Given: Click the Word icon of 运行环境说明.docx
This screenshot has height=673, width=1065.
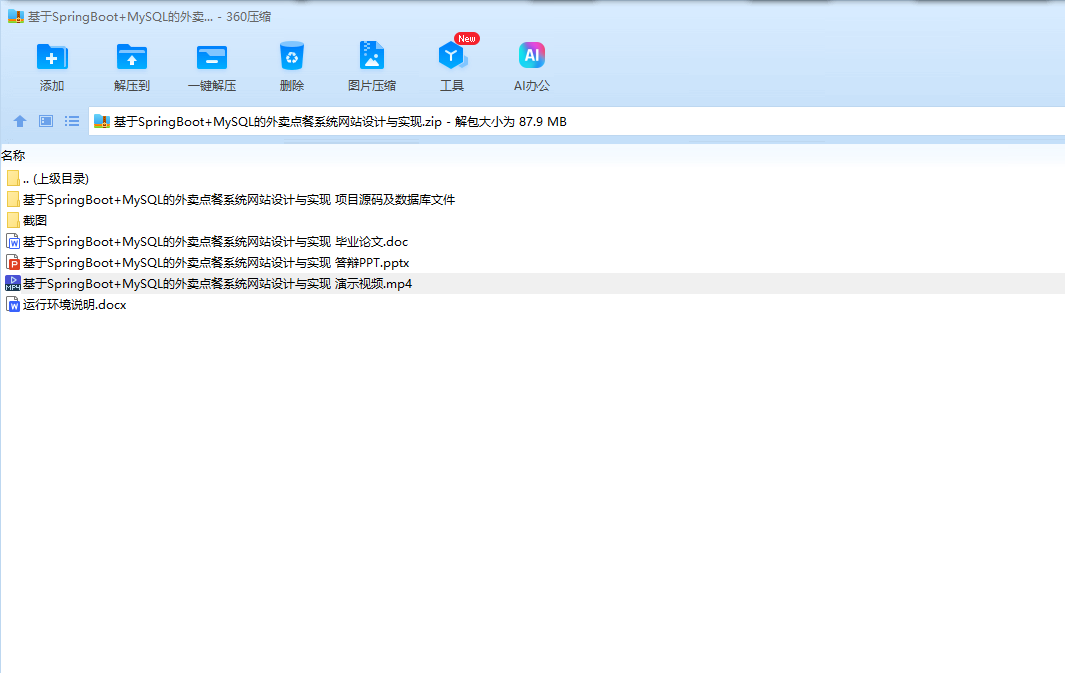Looking at the screenshot, I should [x=13, y=305].
